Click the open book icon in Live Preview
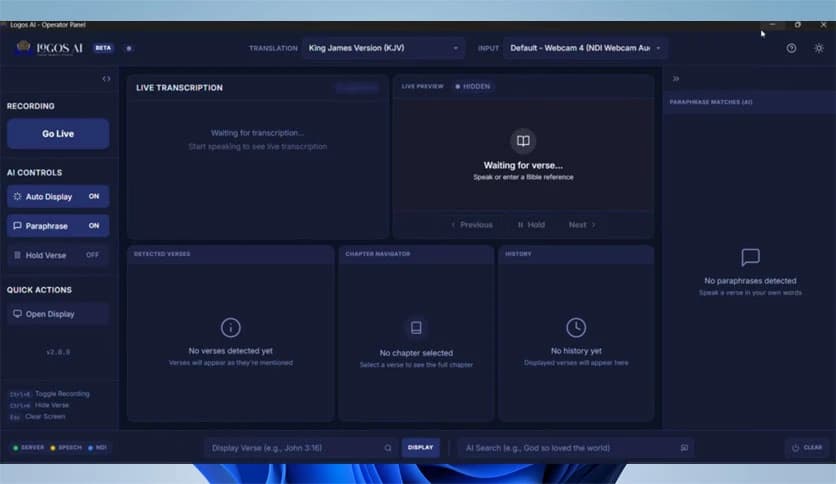The height and width of the screenshot is (484, 836). (523, 141)
